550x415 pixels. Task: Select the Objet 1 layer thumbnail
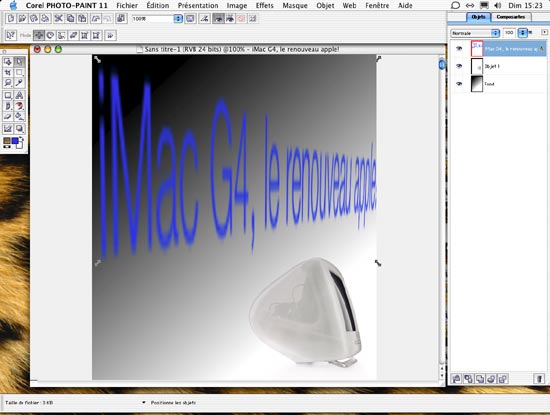tap(477, 66)
